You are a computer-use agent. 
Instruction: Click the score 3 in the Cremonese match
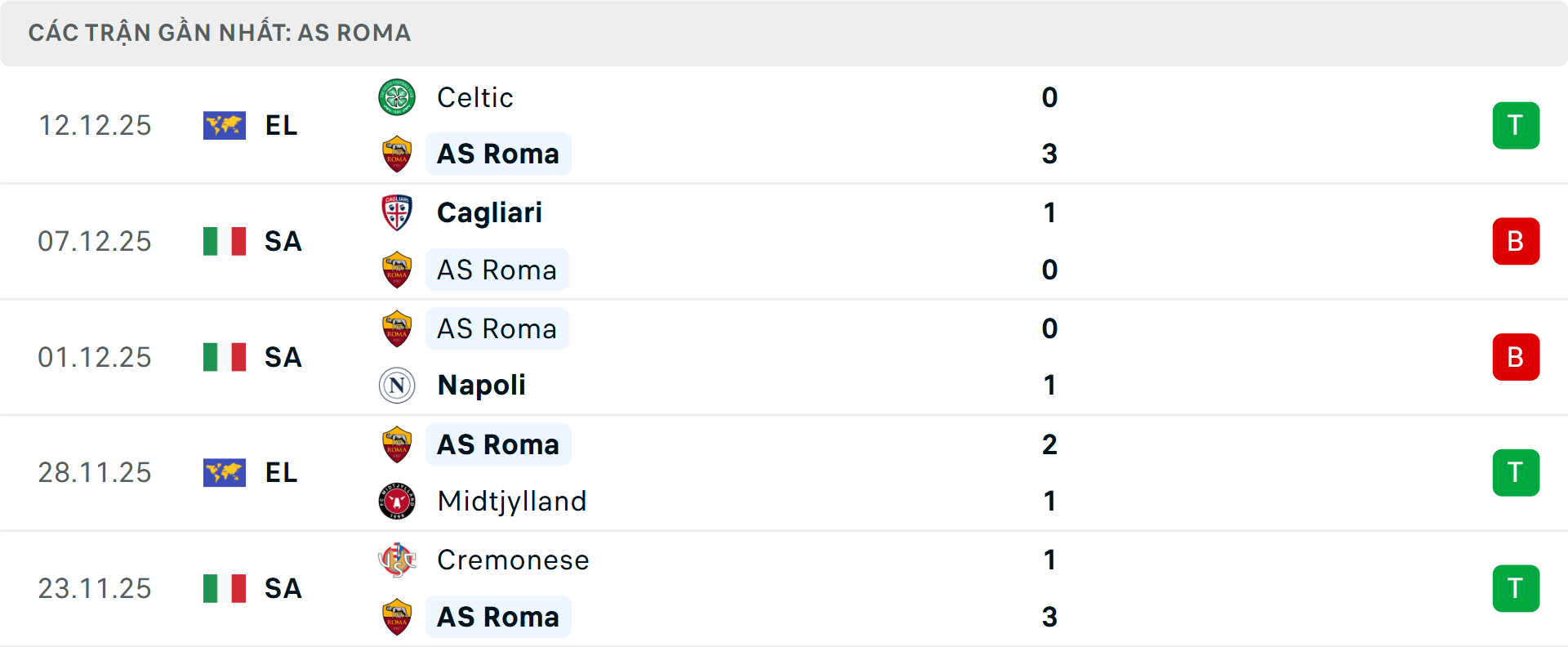point(1049,618)
